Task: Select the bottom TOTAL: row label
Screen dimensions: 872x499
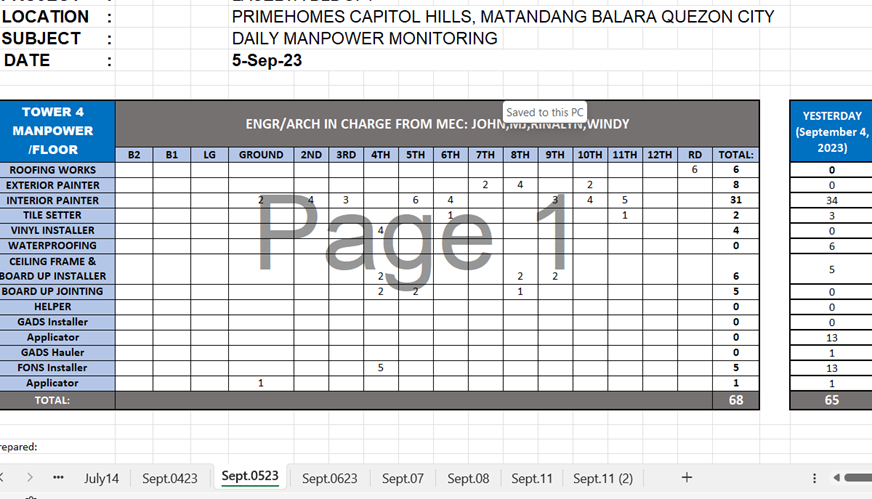Action: click(x=57, y=400)
